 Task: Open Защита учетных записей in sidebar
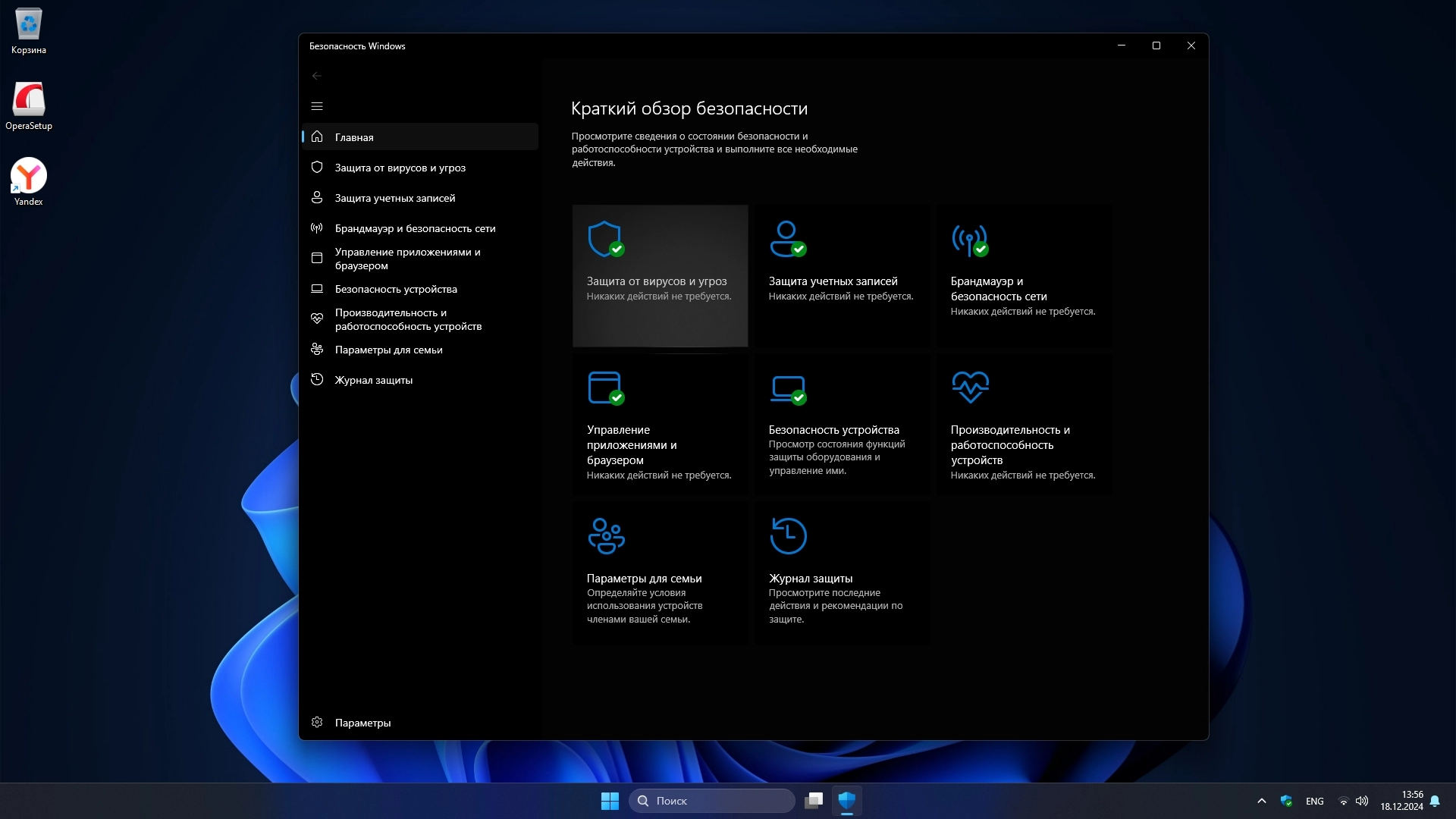[x=394, y=198]
